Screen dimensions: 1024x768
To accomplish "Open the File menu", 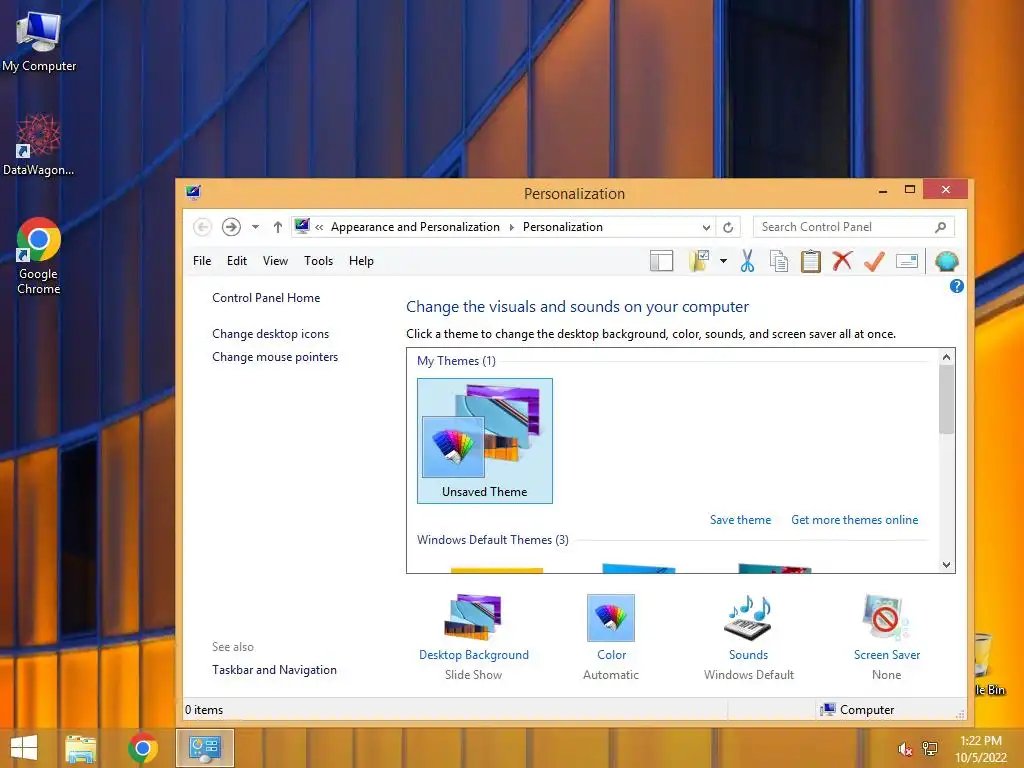I will tap(202, 261).
